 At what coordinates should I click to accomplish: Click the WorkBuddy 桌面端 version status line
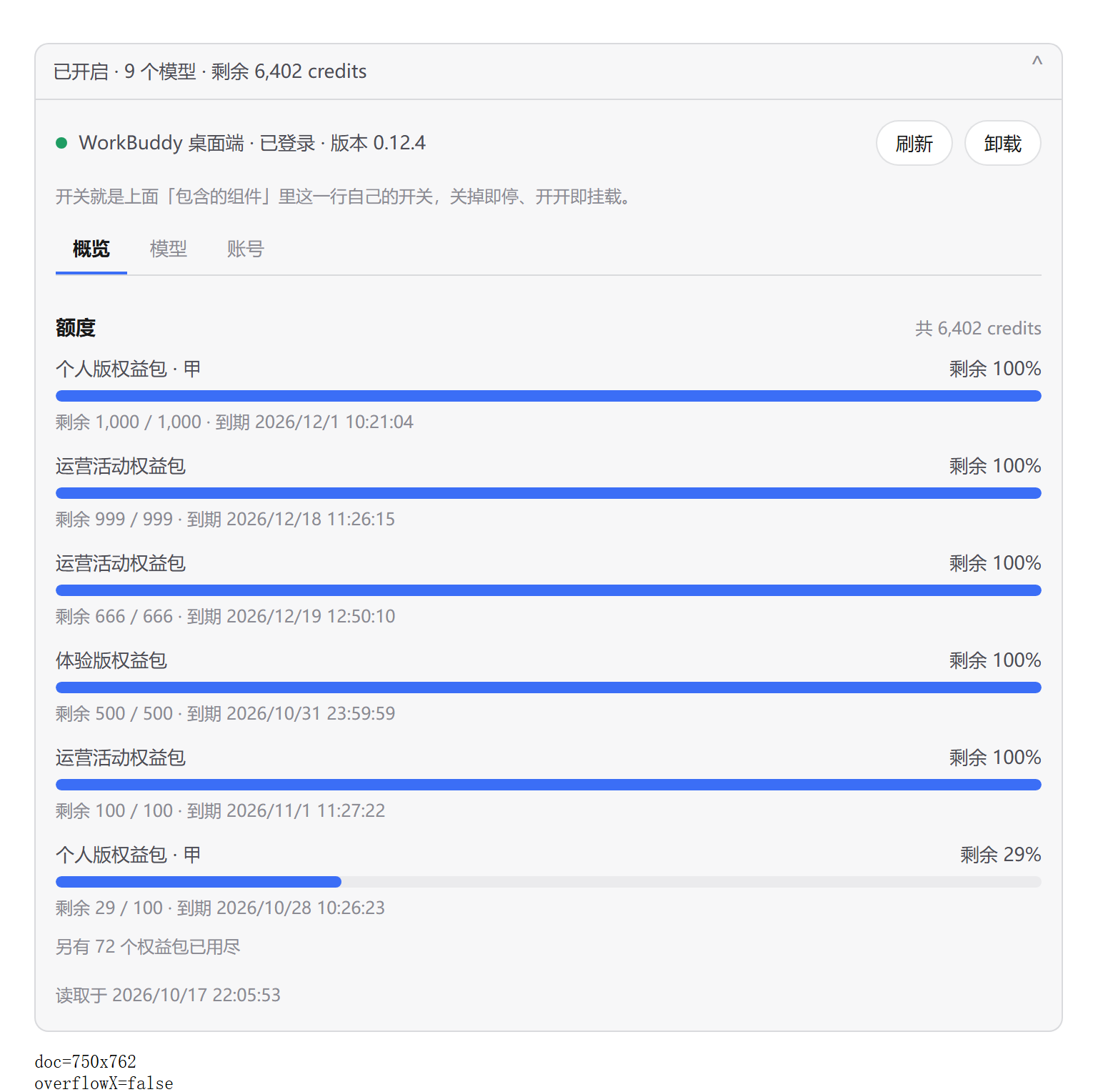(x=252, y=143)
